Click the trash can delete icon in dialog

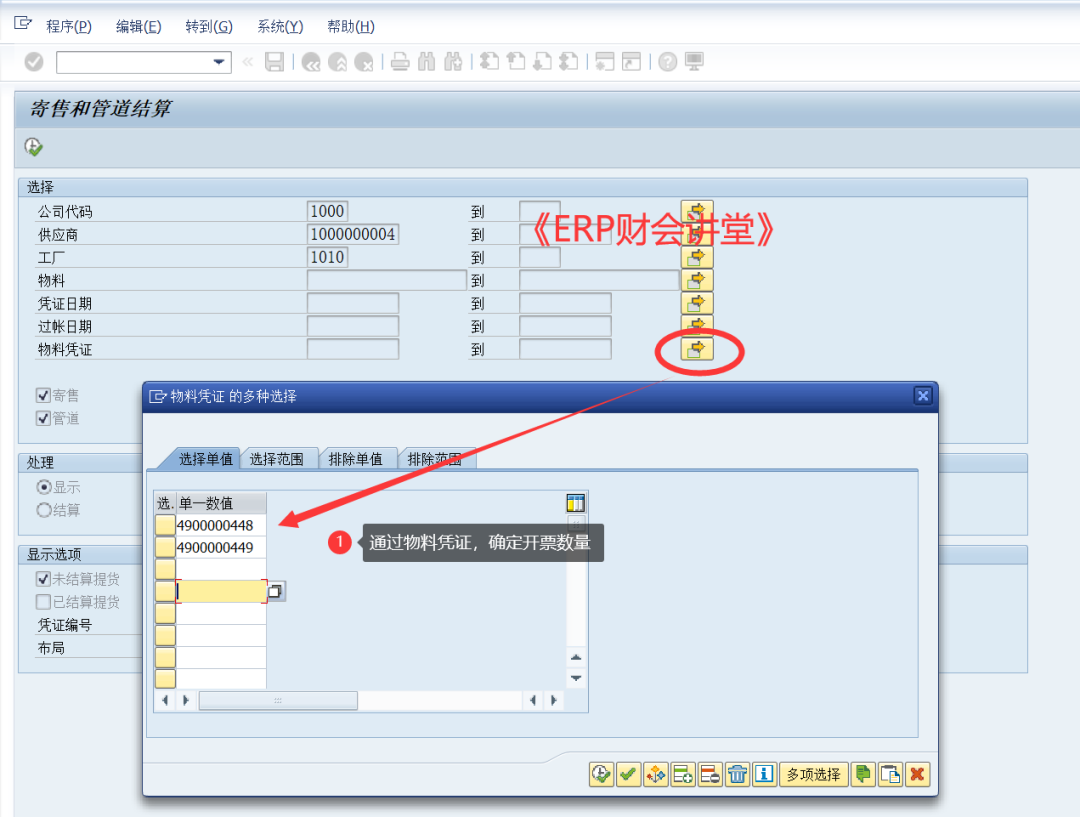pos(737,774)
